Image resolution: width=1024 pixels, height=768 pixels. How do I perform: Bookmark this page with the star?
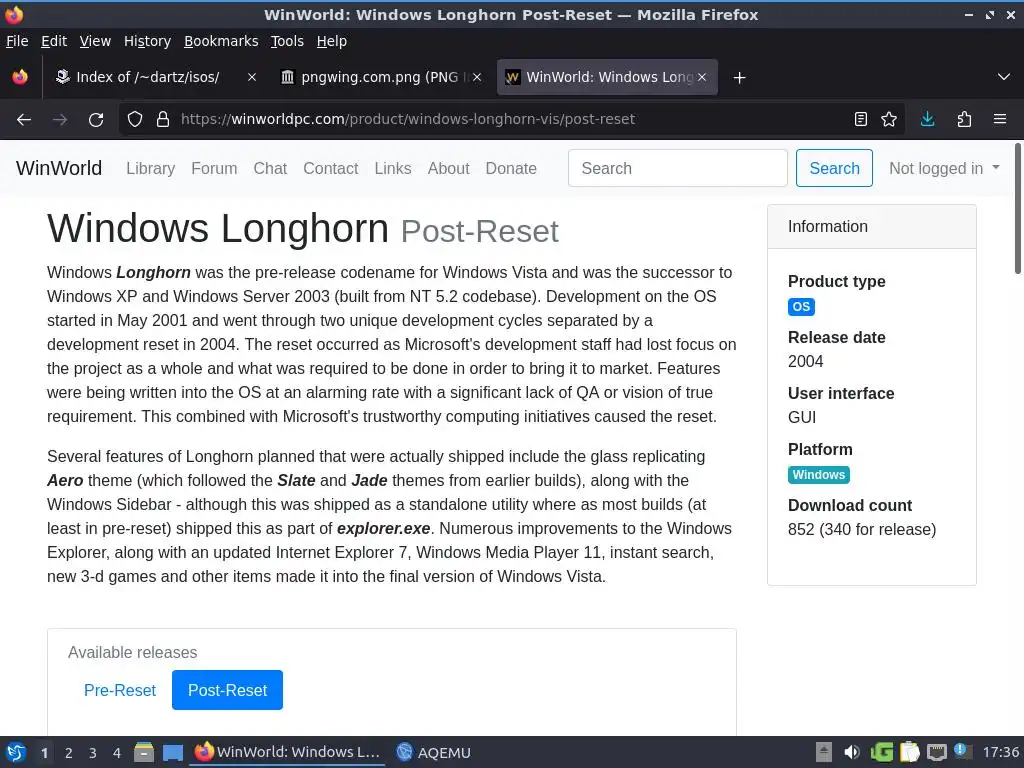(889, 119)
